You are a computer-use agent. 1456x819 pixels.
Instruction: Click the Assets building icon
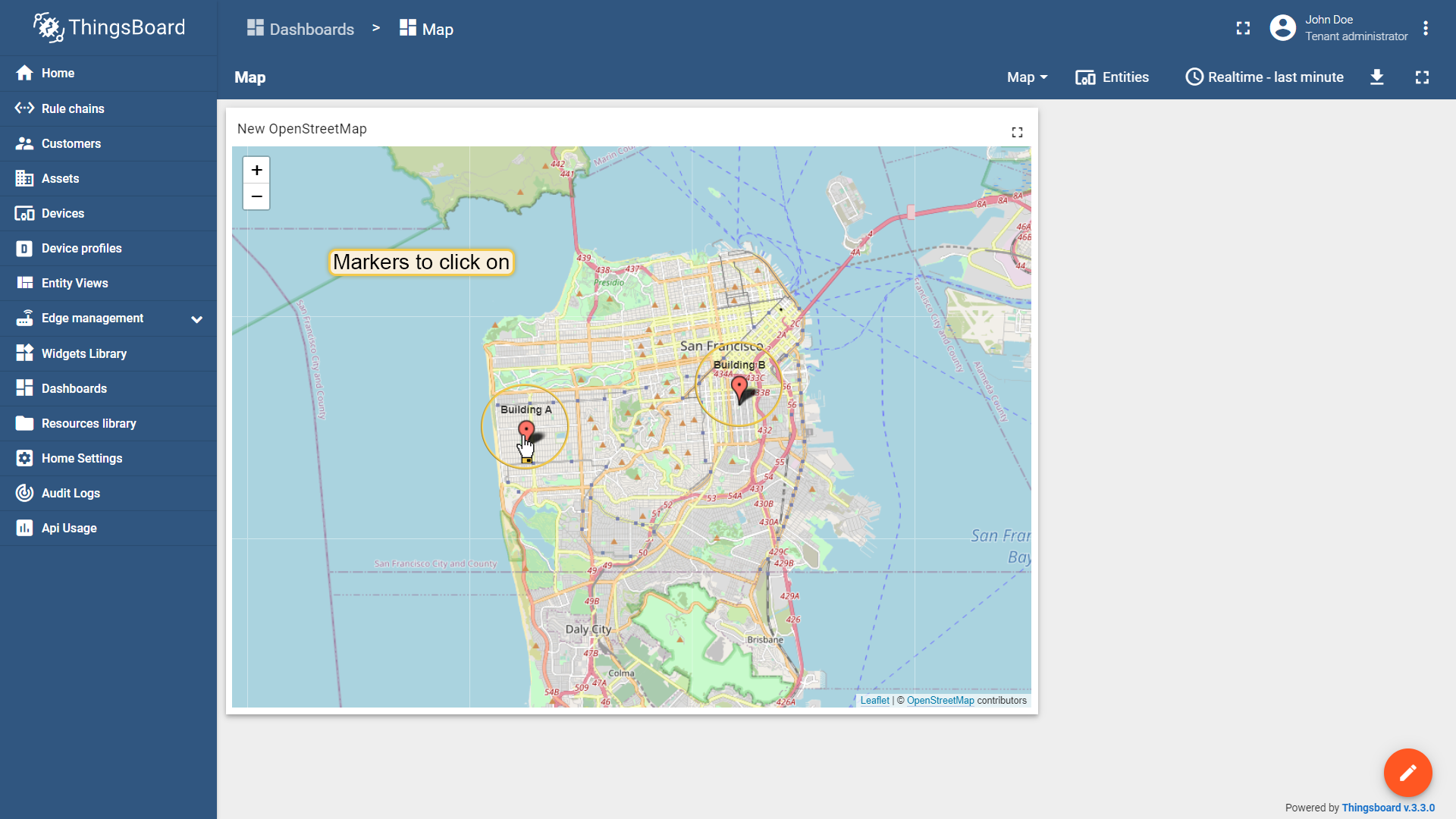(x=24, y=178)
